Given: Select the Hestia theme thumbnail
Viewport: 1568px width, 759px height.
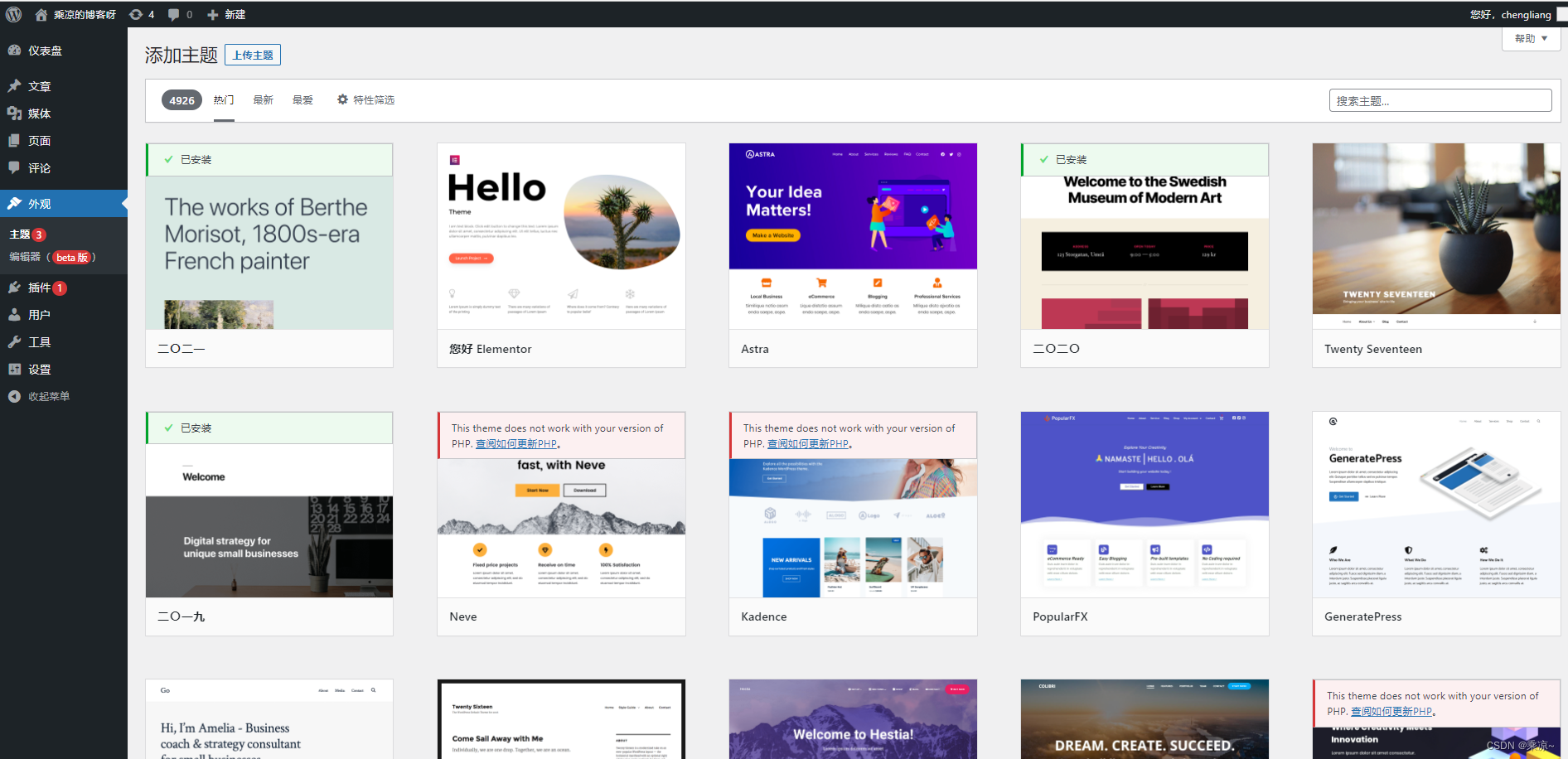Looking at the screenshot, I should point(853,719).
